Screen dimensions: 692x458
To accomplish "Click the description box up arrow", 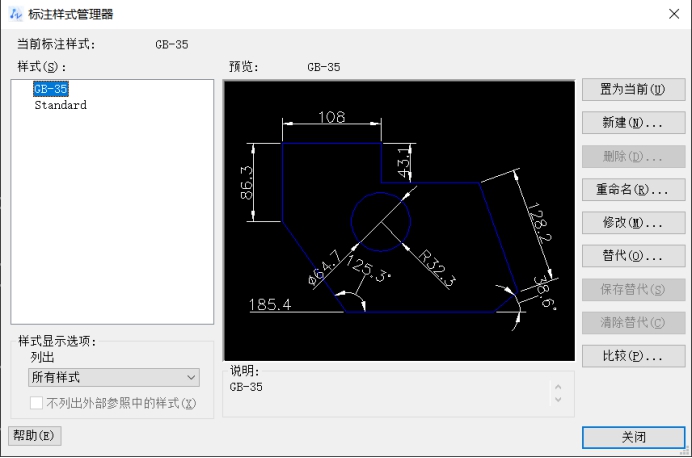I will point(558,382).
